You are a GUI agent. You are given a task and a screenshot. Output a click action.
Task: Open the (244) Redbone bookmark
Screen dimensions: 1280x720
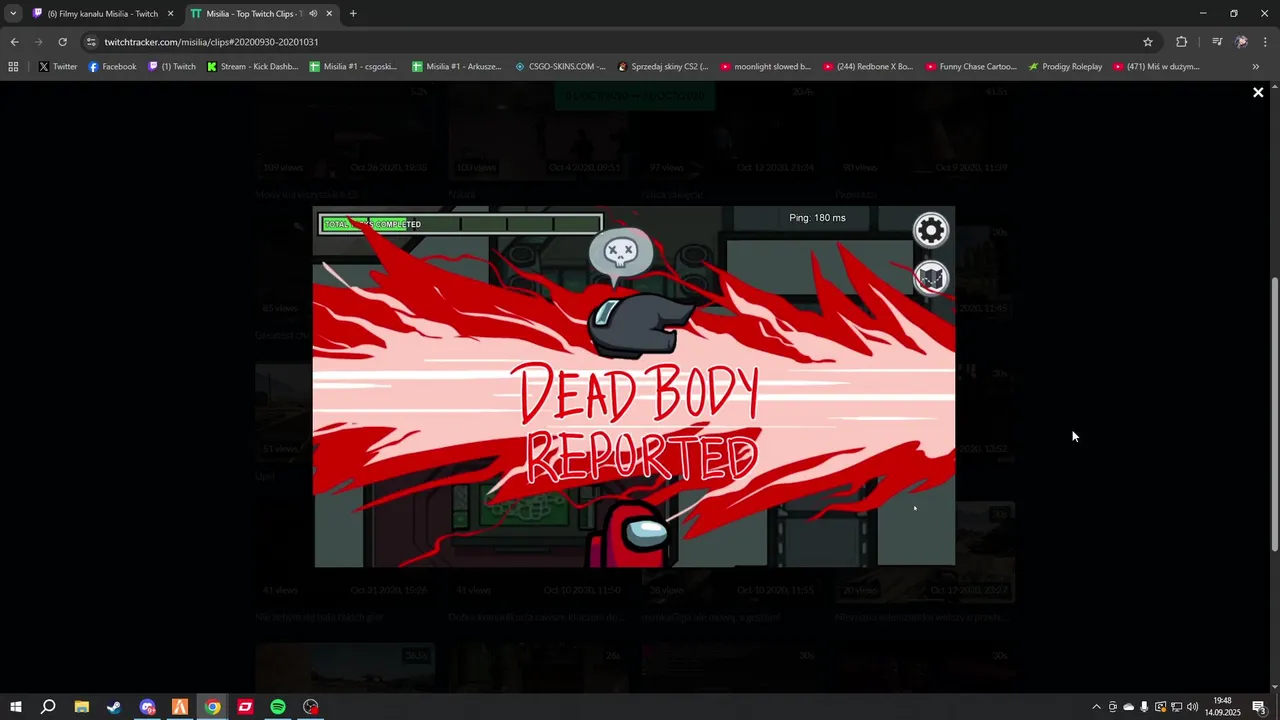[x=868, y=67]
